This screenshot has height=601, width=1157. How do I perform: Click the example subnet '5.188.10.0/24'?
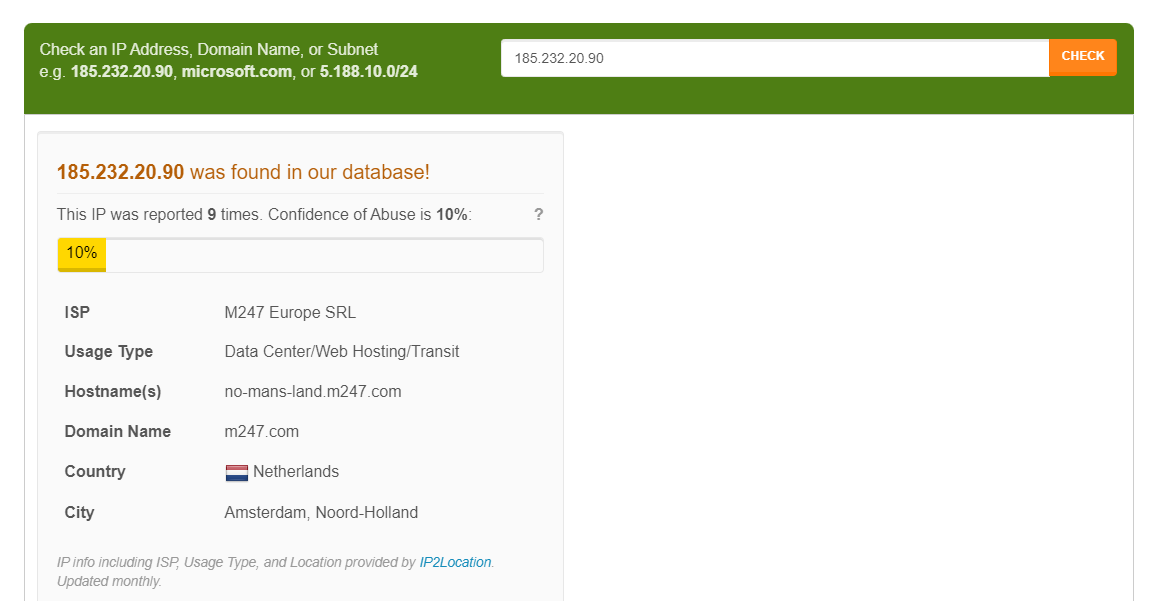(369, 72)
